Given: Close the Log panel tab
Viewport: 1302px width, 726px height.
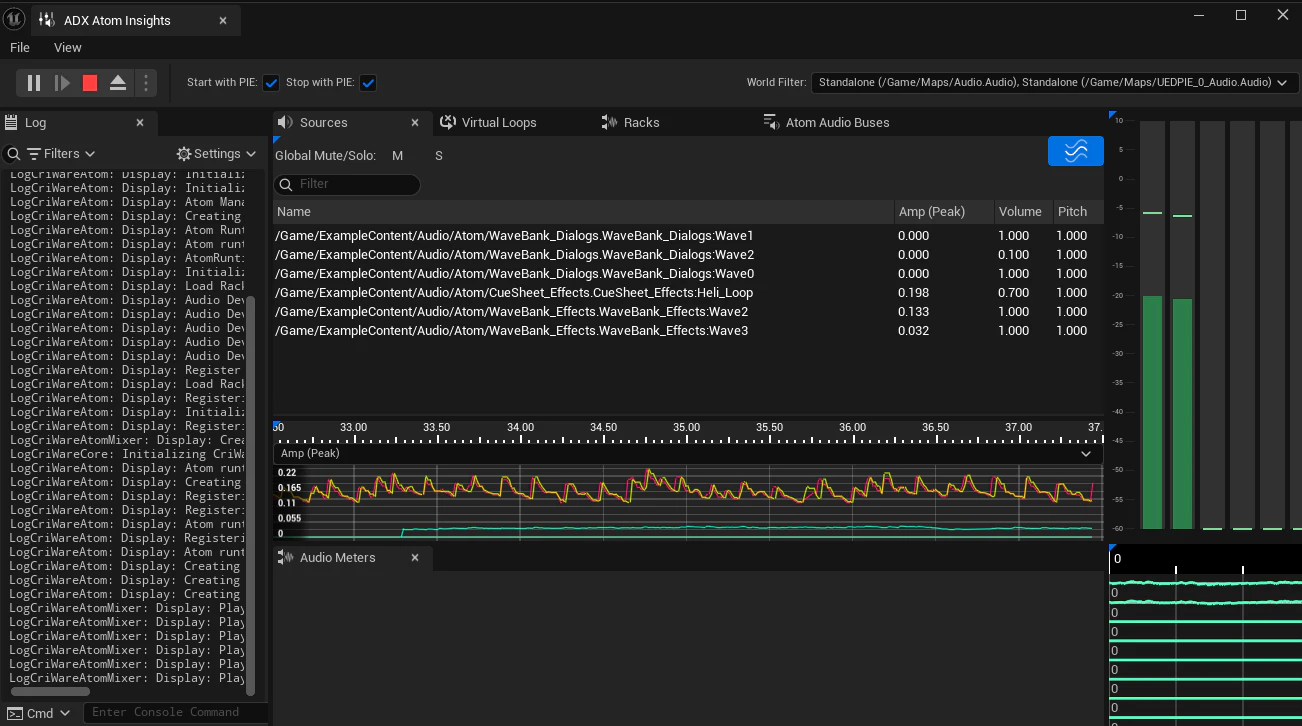Looking at the screenshot, I should click(140, 122).
